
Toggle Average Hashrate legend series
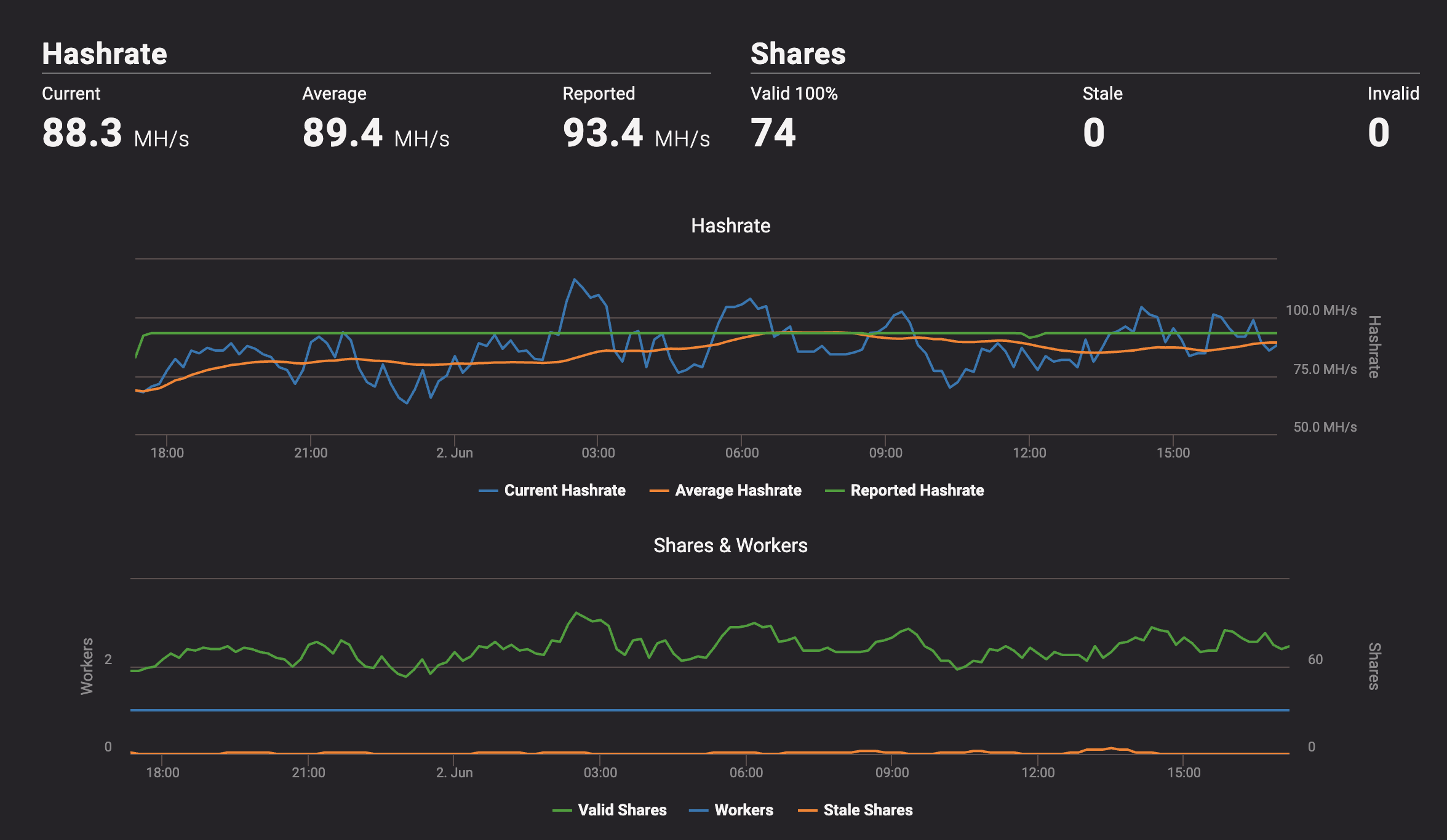[x=738, y=490]
